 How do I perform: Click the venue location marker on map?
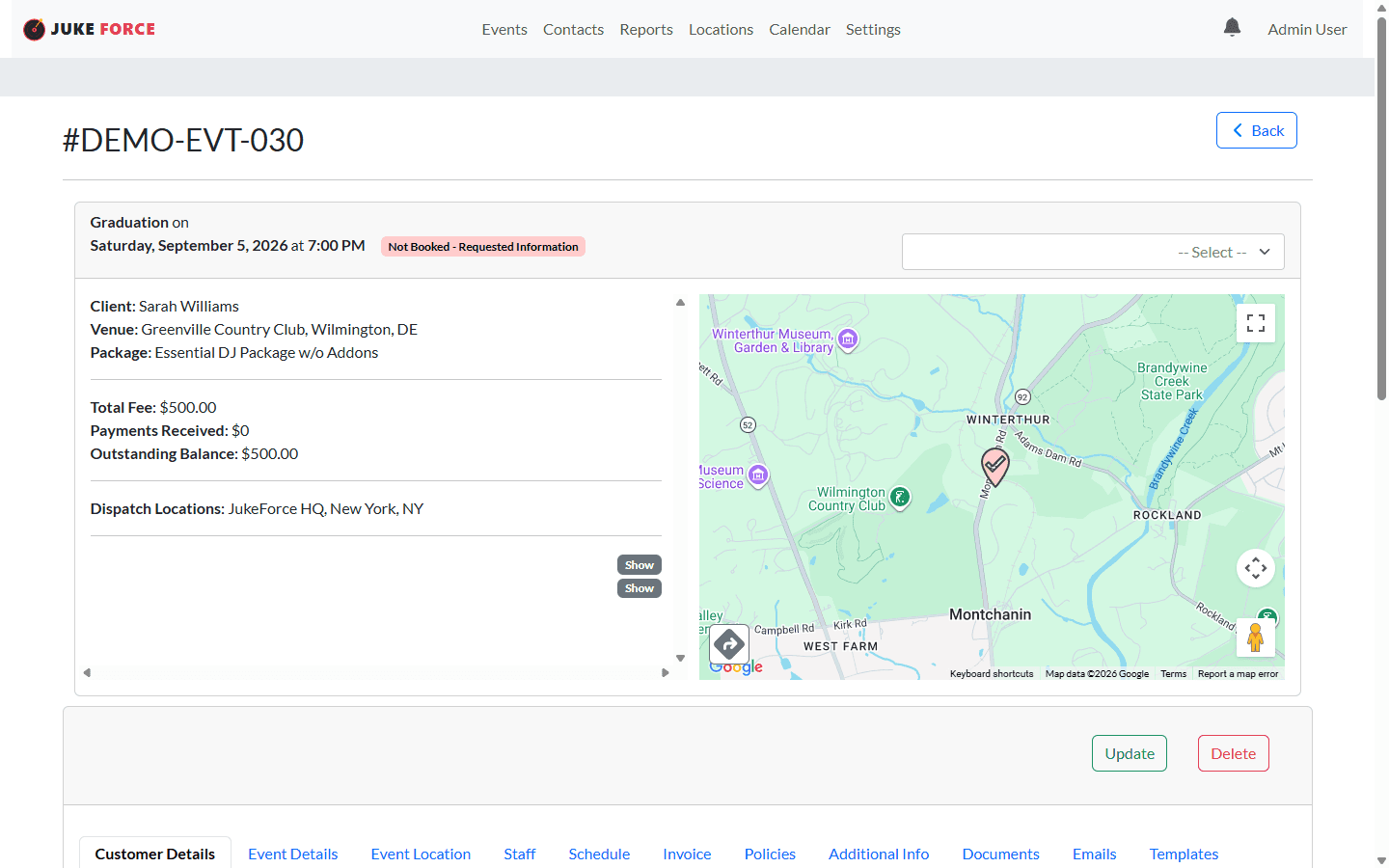tap(994, 466)
